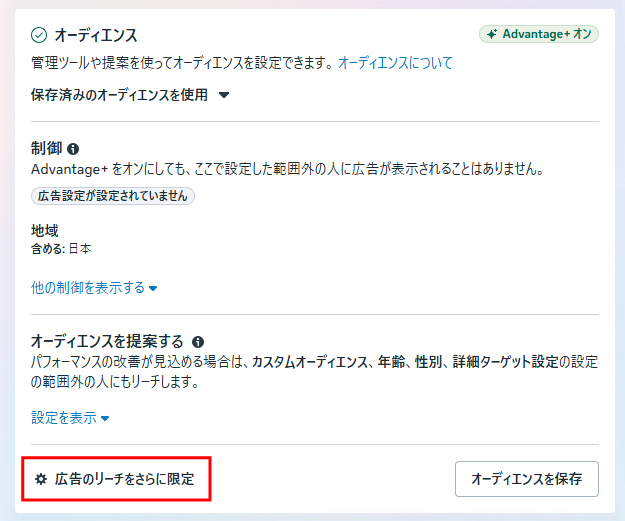Expand 設定を表示 under audience suggestions
The height and width of the screenshot is (521, 625).
tap(64, 419)
